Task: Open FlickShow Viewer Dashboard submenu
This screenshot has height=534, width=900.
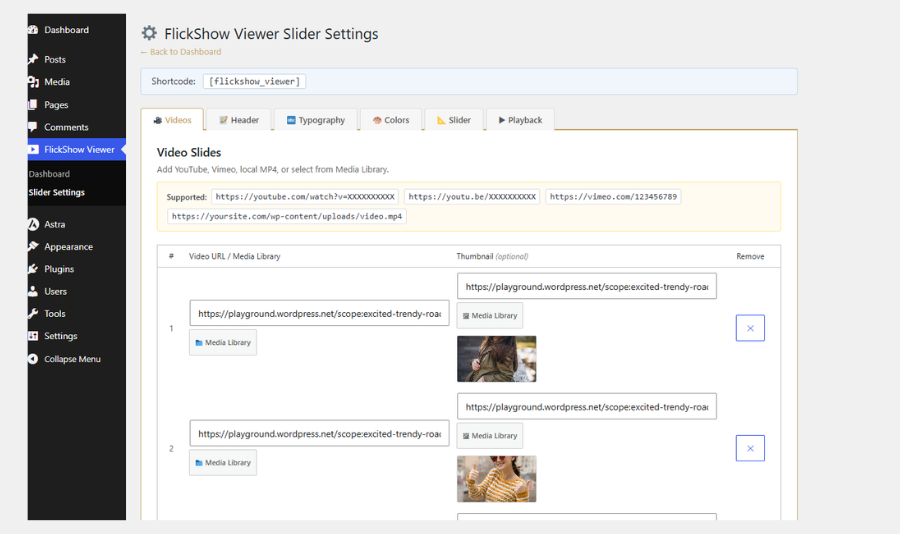Action: click(x=49, y=174)
